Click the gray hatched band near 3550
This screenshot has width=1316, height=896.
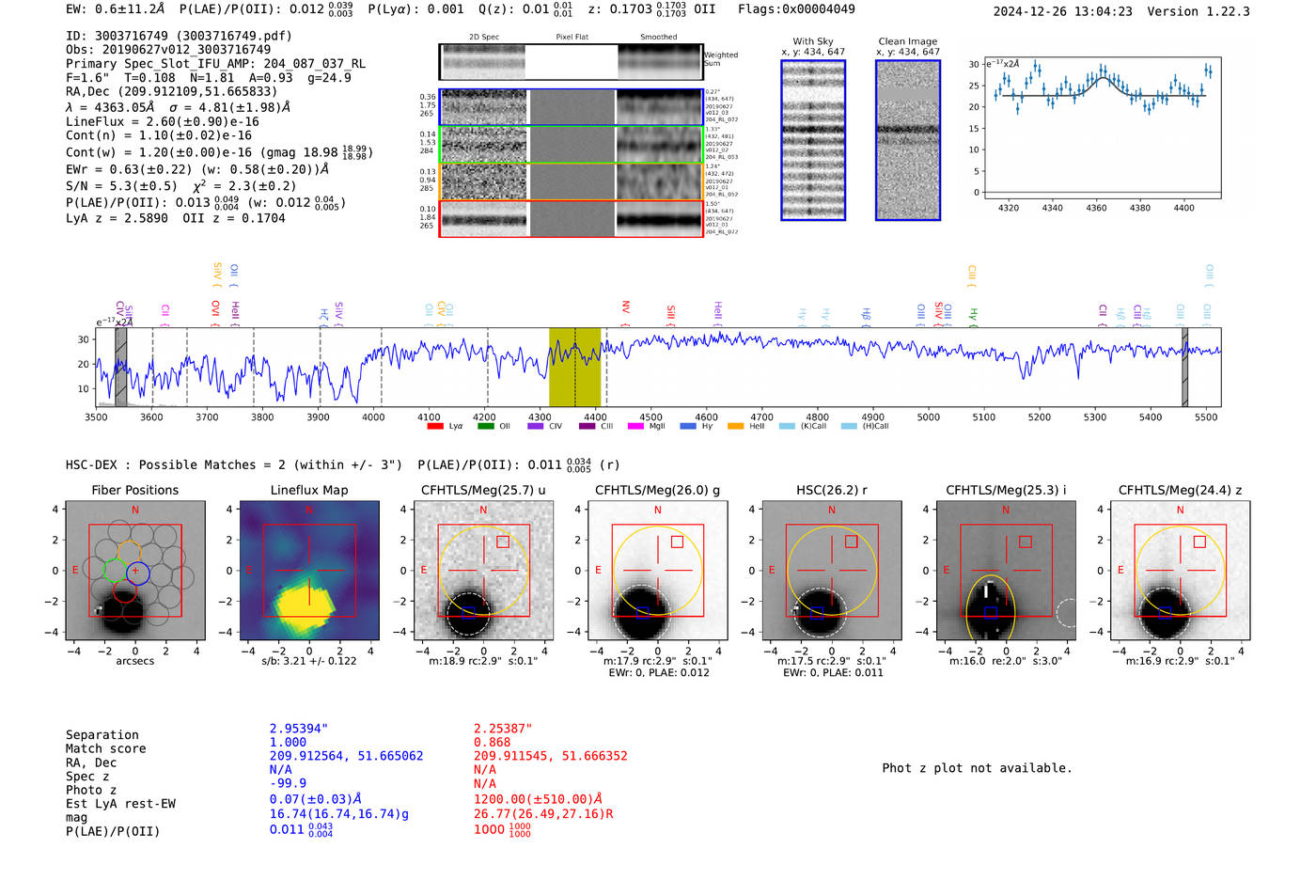[x=121, y=367]
